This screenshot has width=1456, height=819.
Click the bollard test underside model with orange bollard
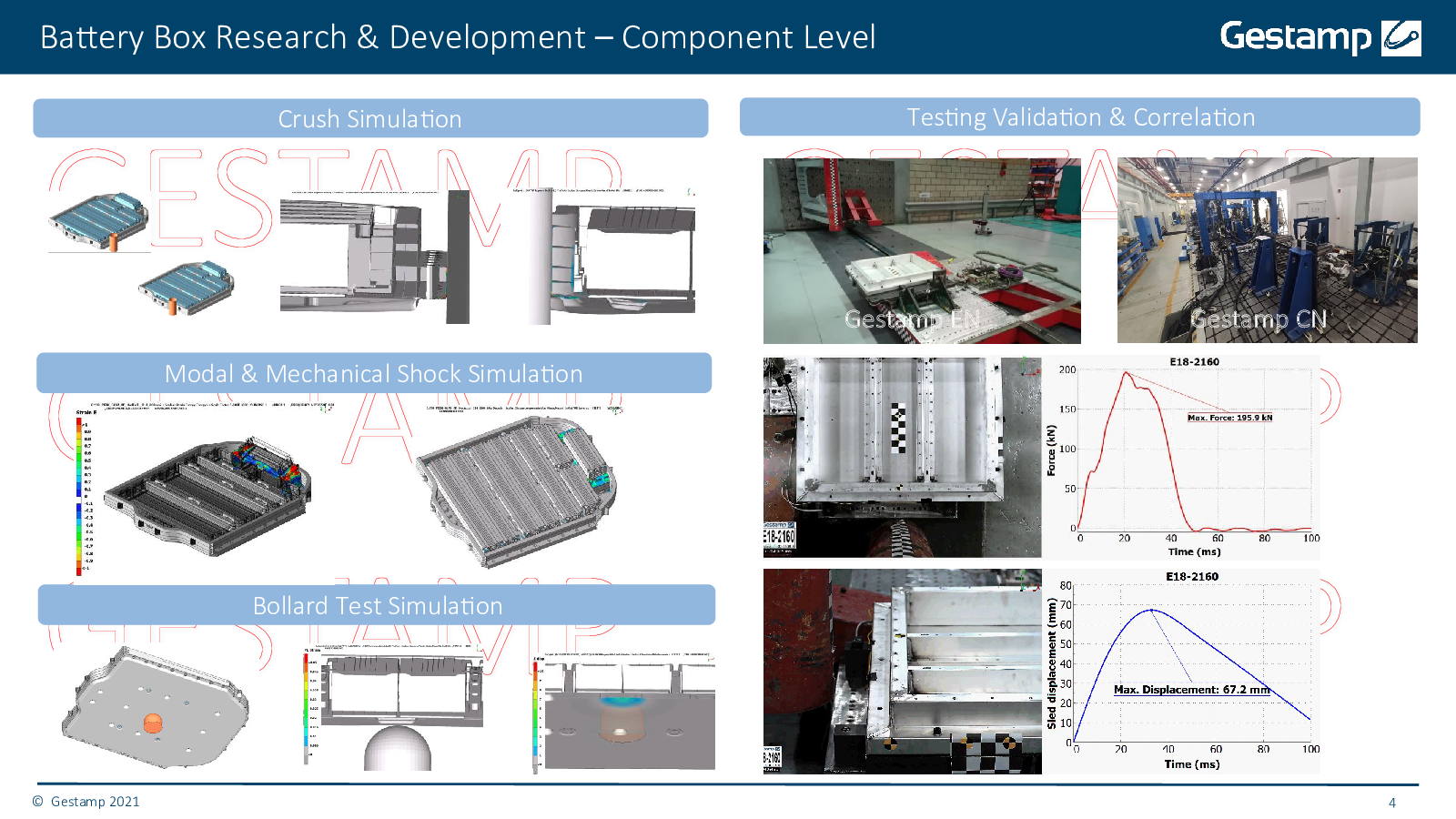[x=155, y=708]
